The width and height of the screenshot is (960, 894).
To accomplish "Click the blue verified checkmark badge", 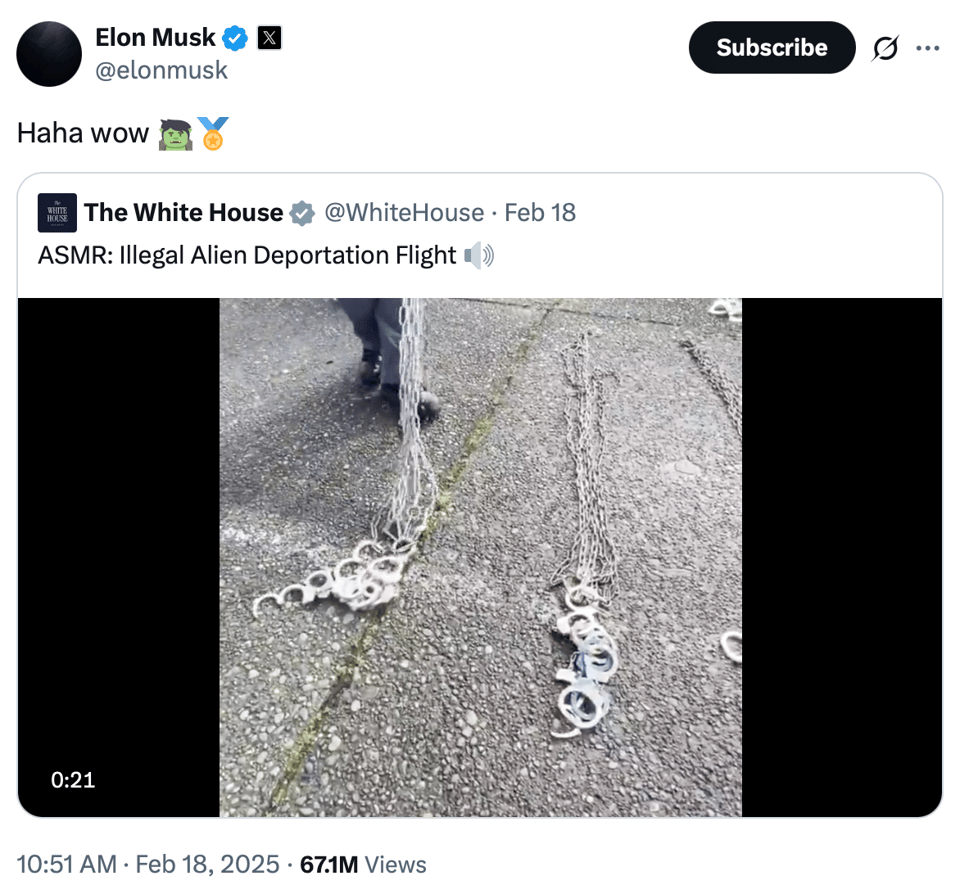I will (235, 39).
